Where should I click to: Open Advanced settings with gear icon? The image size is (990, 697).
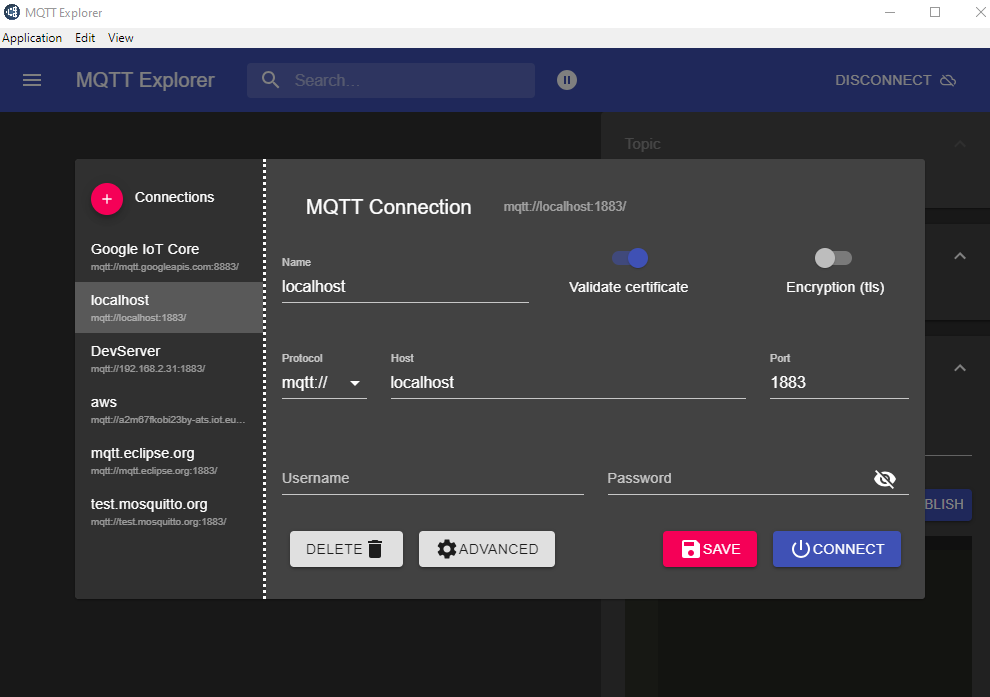pyautogui.click(x=487, y=549)
